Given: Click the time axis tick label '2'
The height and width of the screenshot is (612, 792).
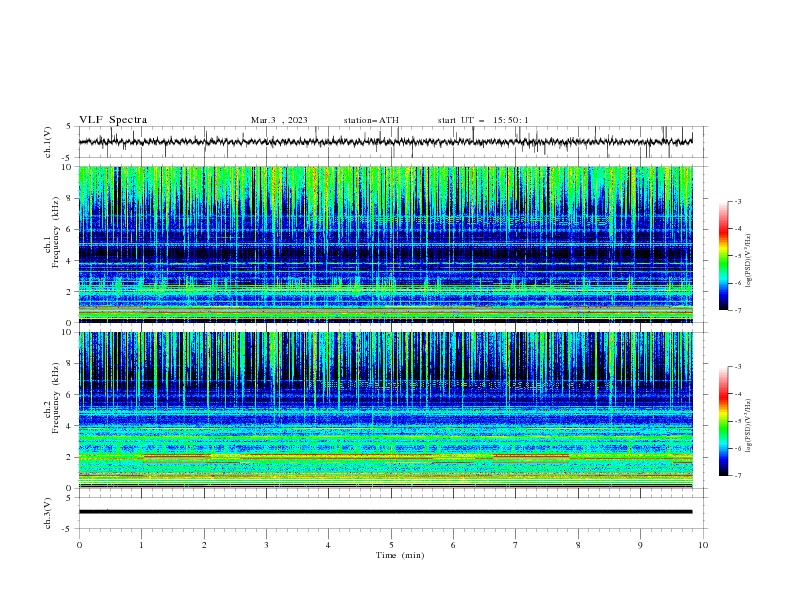Looking at the screenshot, I should click(x=204, y=545).
